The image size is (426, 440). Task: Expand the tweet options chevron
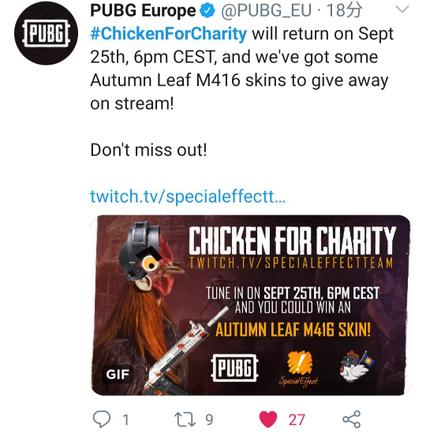[402, 9]
